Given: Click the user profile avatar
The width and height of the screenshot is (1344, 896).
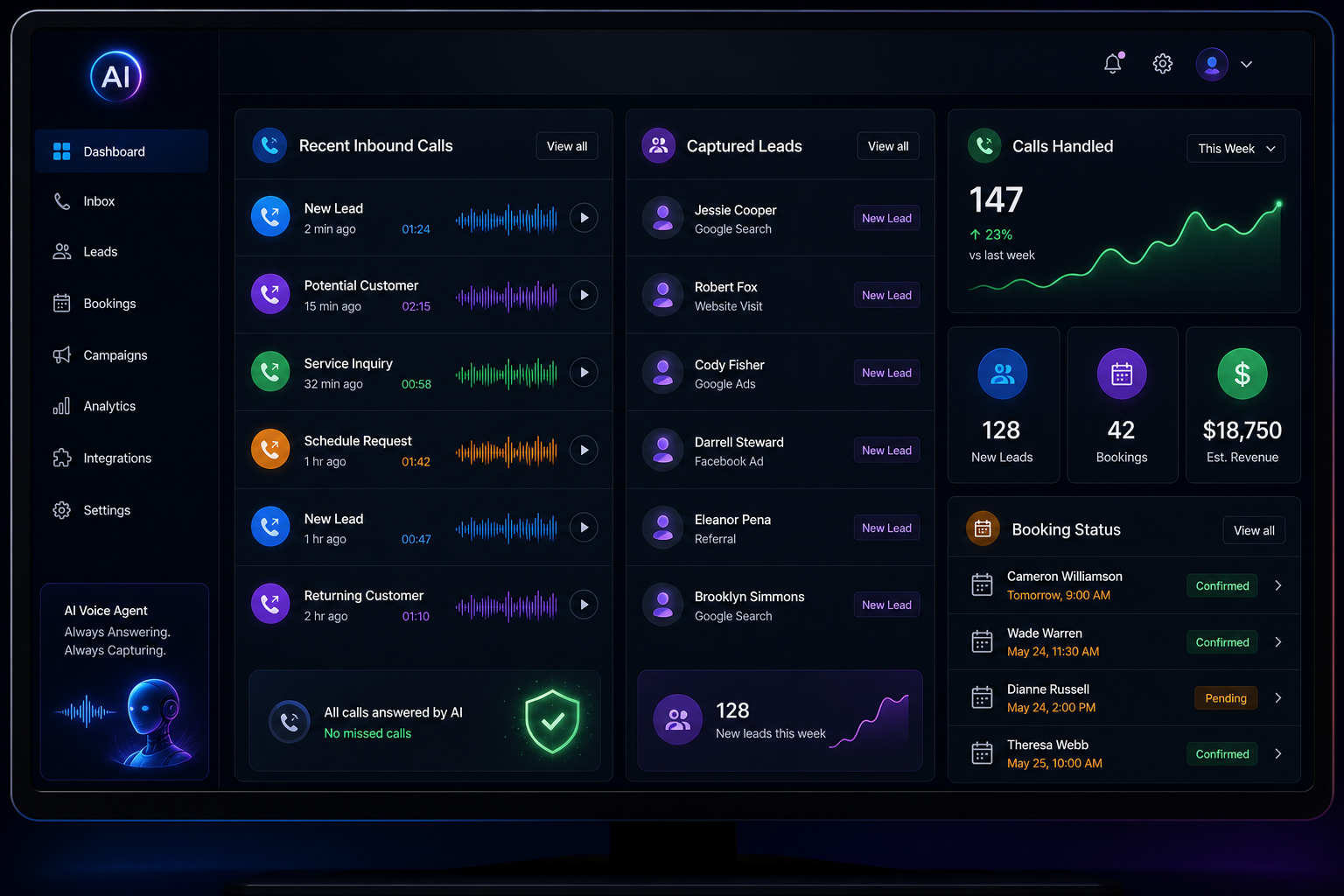Looking at the screenshot, I should [1212, 64].
